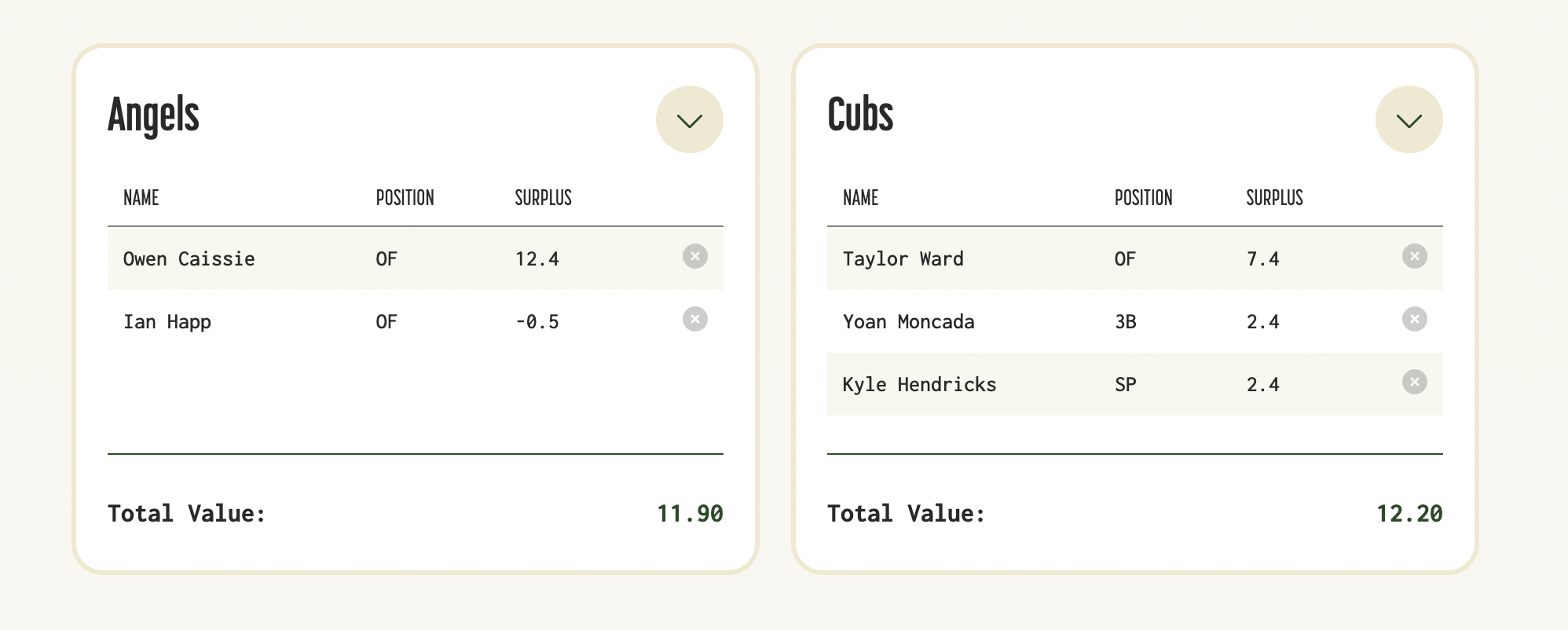Click the Angels NAME column header

coord(141,198)
